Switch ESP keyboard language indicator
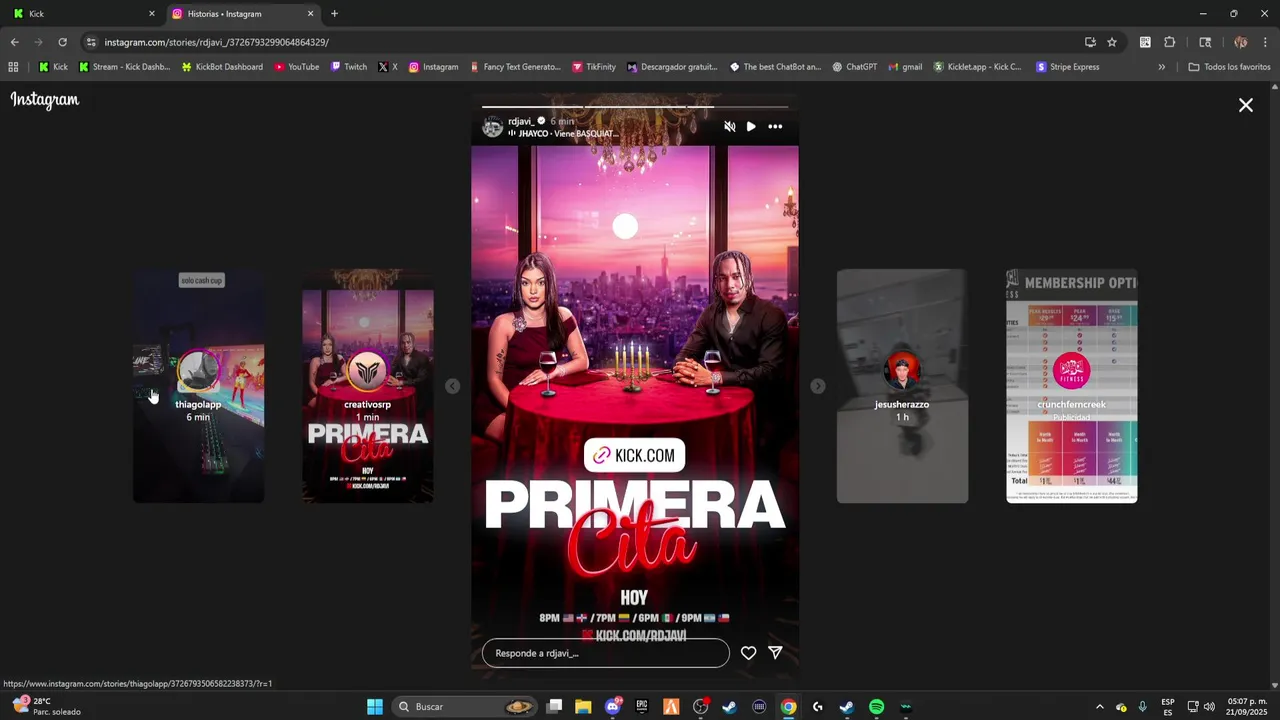 (x=1167, y=707)
